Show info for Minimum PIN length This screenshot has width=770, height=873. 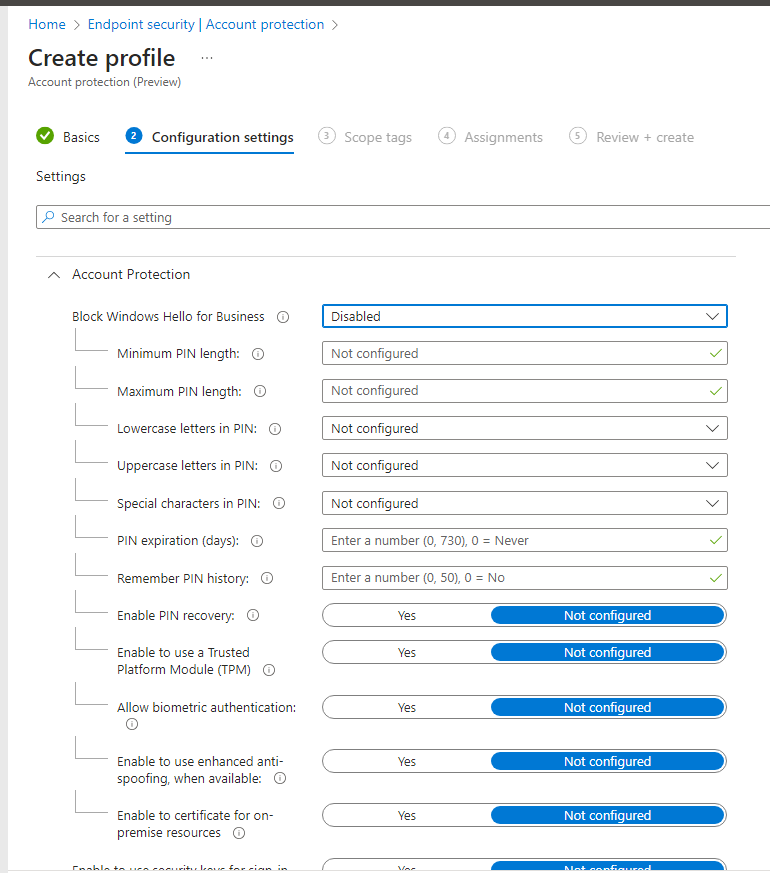coord(258,354)
